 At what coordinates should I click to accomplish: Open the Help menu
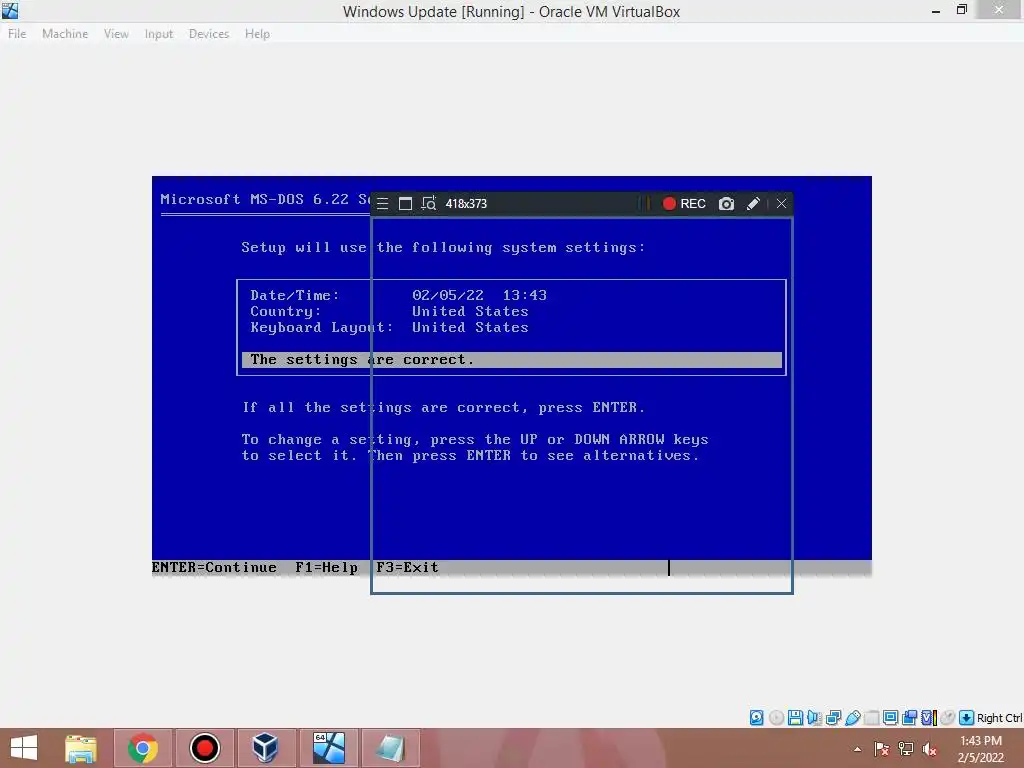pyautogui.click(x=257, y=33)
